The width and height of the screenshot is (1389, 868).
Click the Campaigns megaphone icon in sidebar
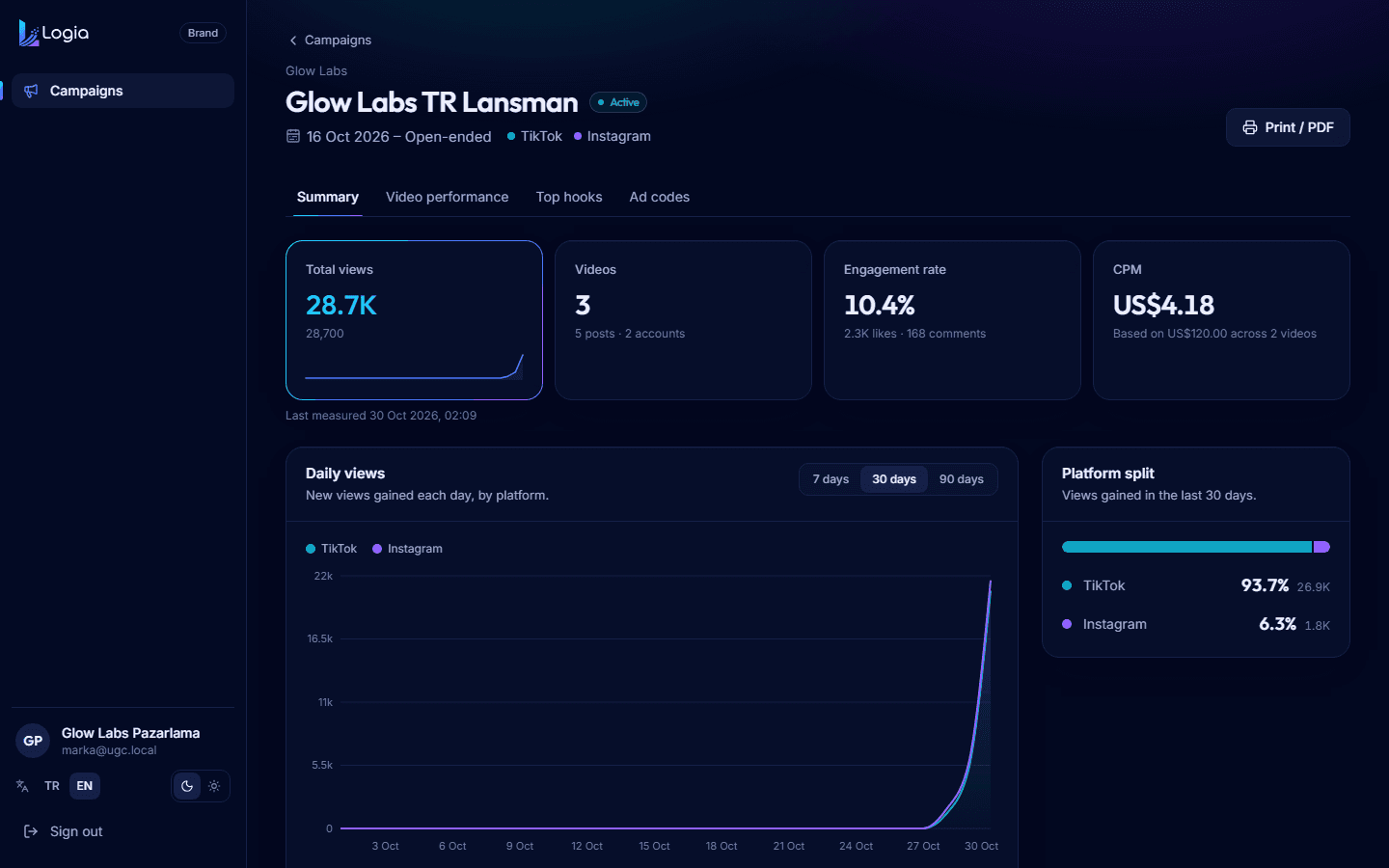[31, 91]
